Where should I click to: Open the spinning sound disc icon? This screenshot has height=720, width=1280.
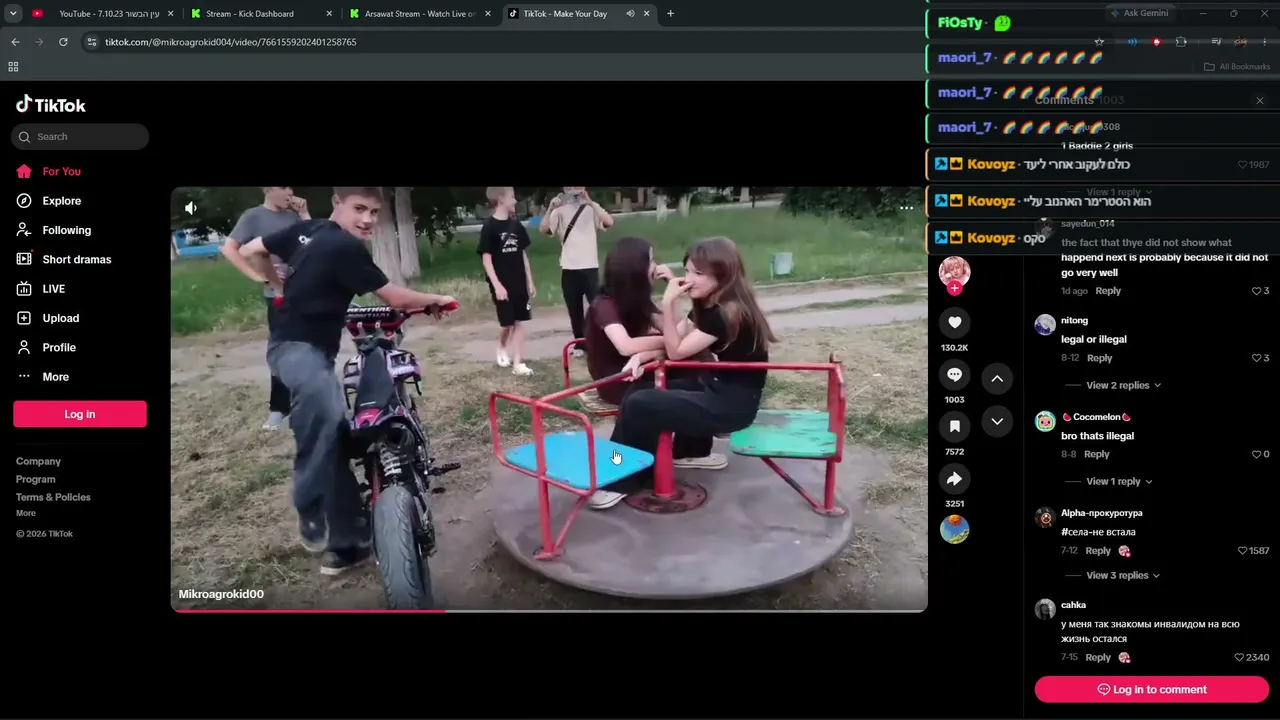pos(954,529)
